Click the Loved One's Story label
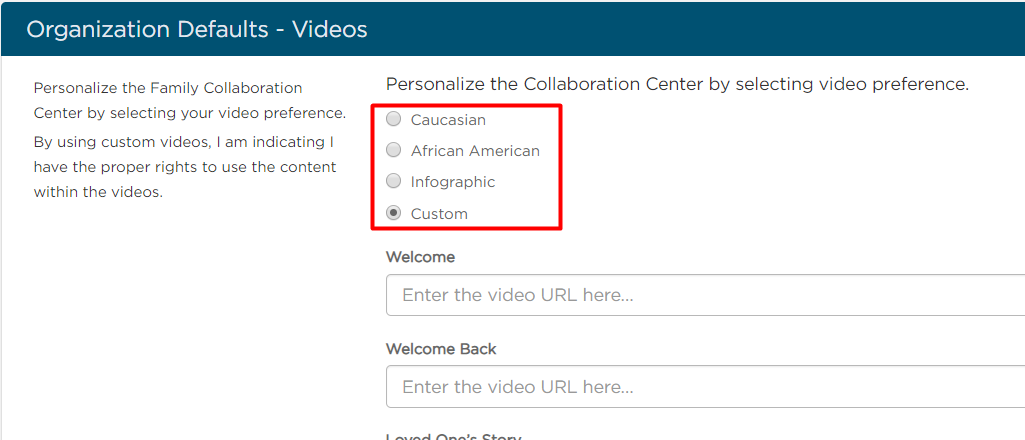This screenshot has width=1025, height=440. tap(454, 437)
